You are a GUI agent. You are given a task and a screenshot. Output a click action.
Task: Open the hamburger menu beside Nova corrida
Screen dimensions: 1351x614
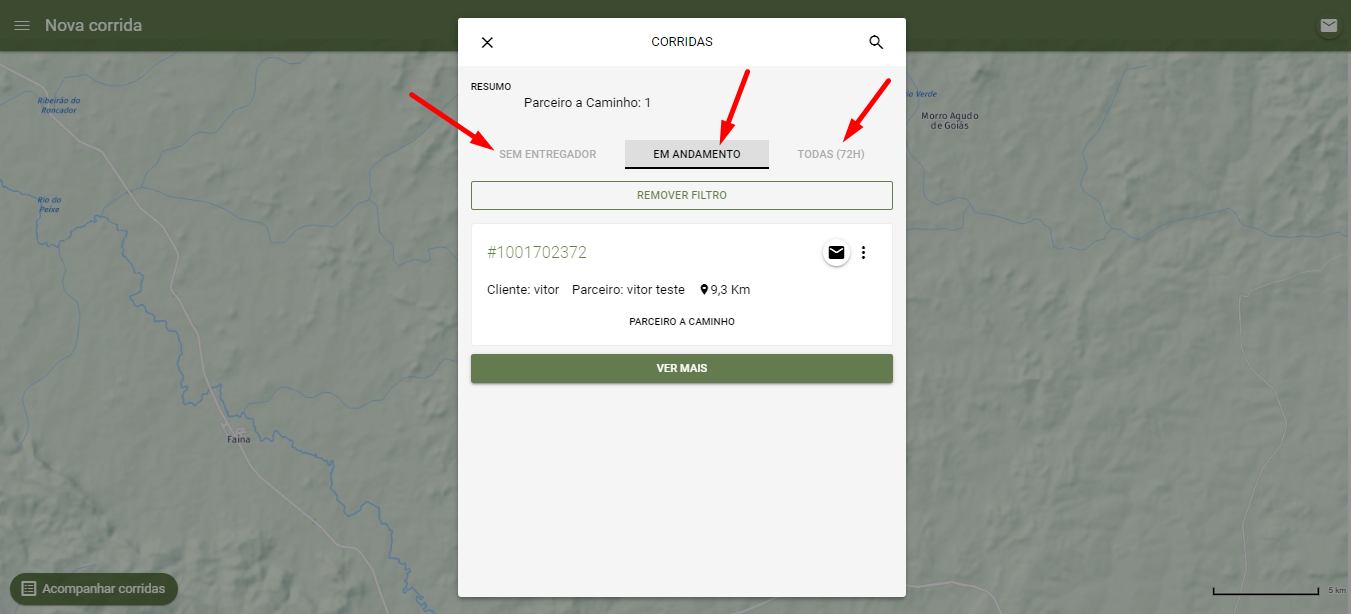click(x=22, y=25)
